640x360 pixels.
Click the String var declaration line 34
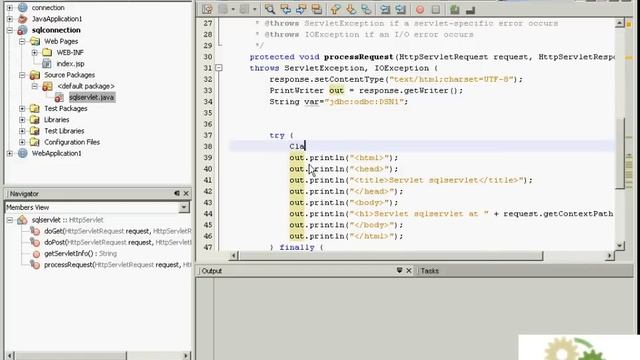point(338,102)
